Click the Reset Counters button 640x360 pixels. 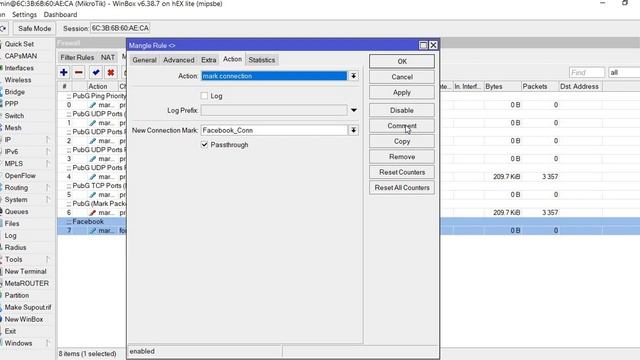click(x=402, y=172)
